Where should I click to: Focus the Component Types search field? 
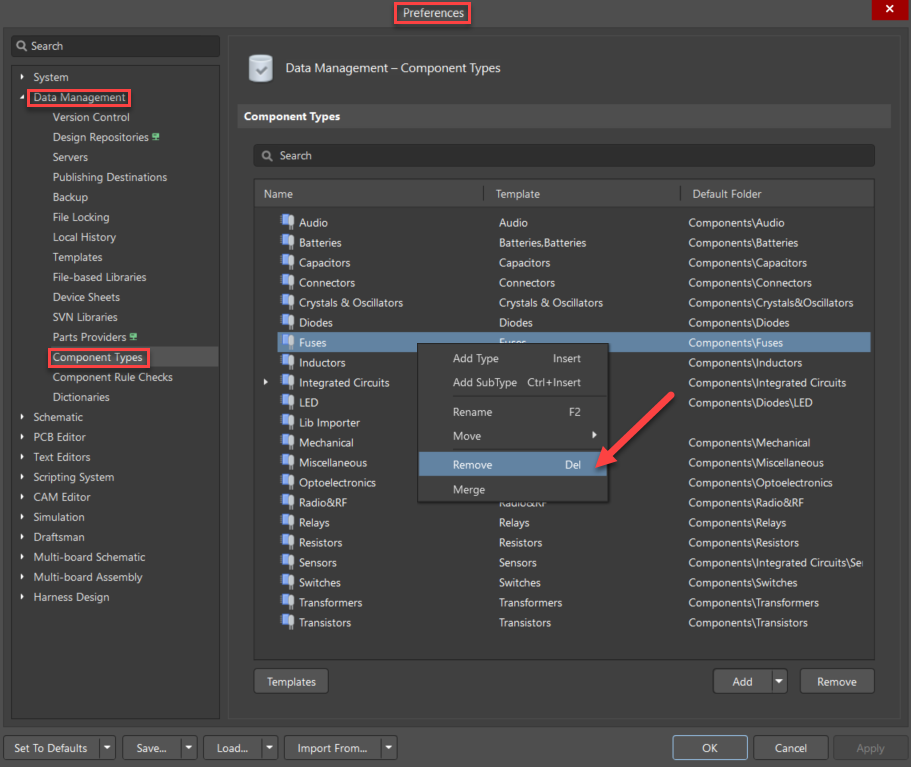[564, 156]
